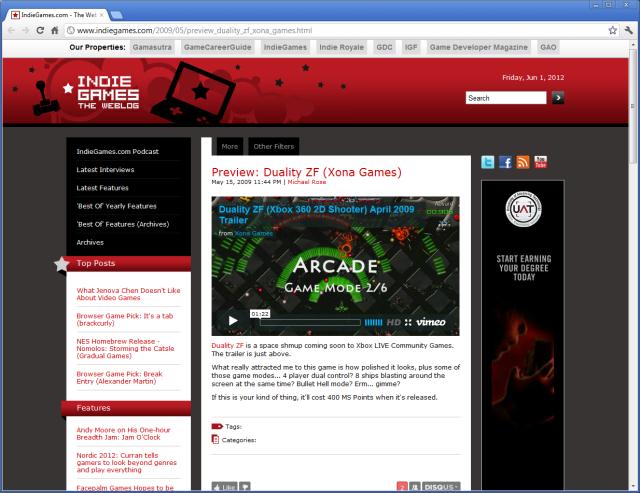Screen dimensions: 640x493
Task: Open the Twitter social icon
Action: point(487,162)
